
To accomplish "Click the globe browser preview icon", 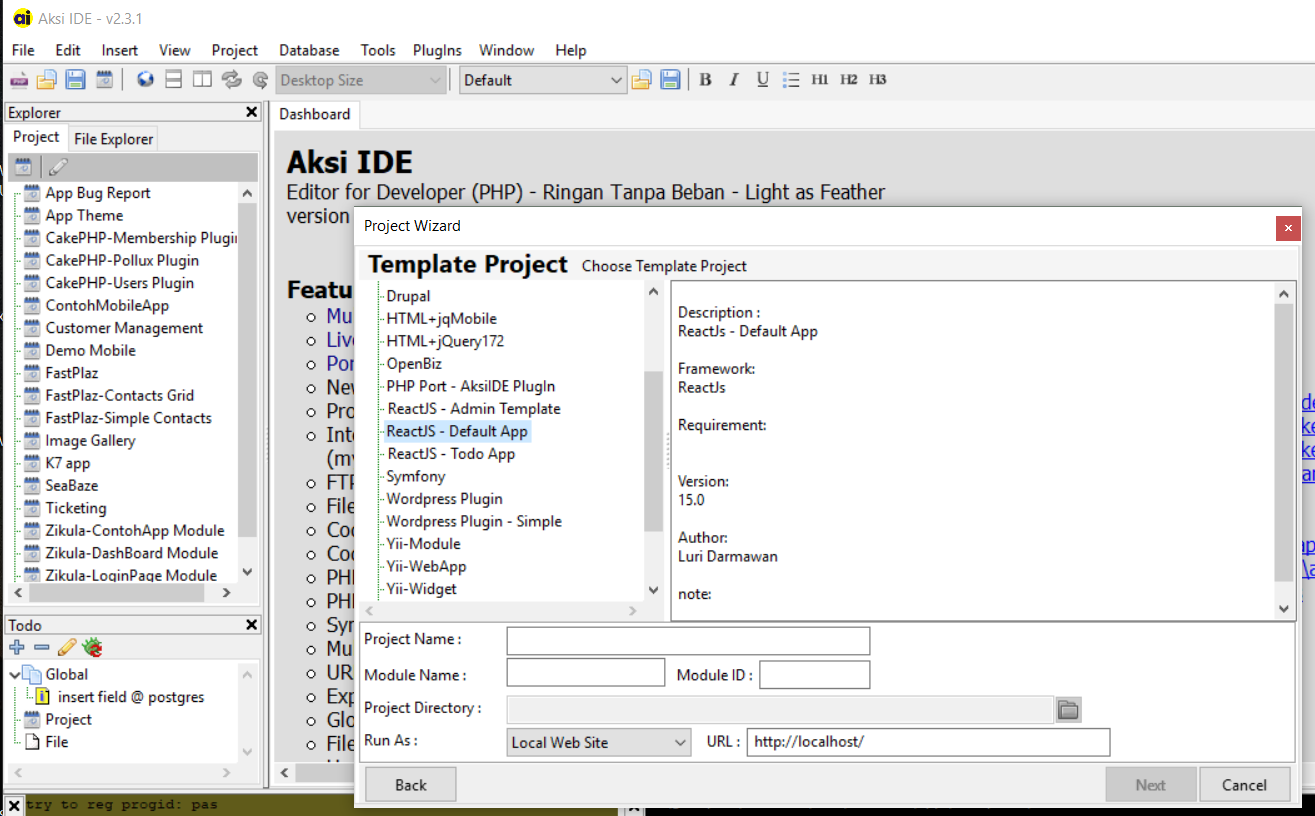I will [x=145, y=80].
